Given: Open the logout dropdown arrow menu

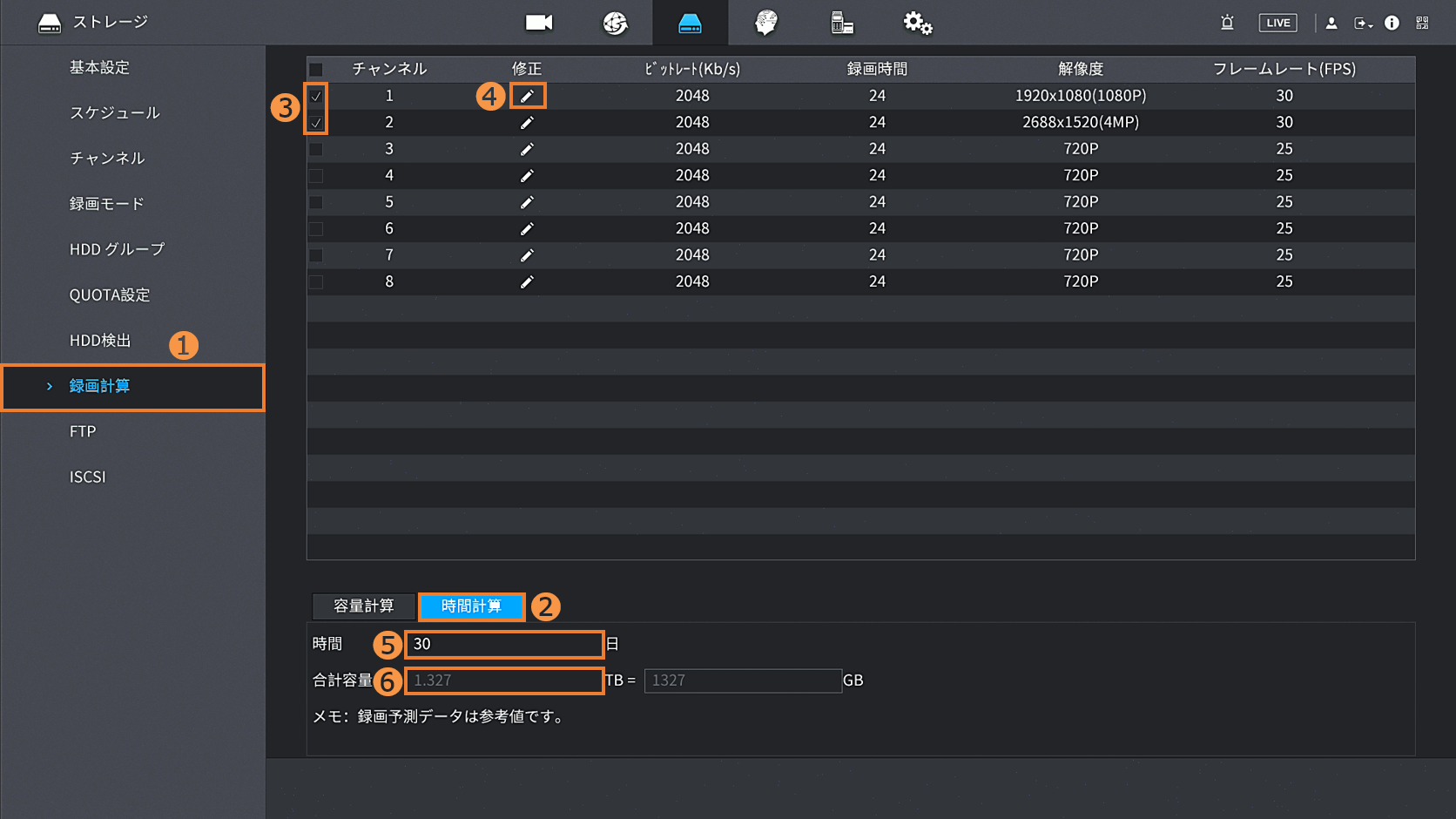Looking at the screenshot, I should pyautogui.click(x=1363, y=24).
